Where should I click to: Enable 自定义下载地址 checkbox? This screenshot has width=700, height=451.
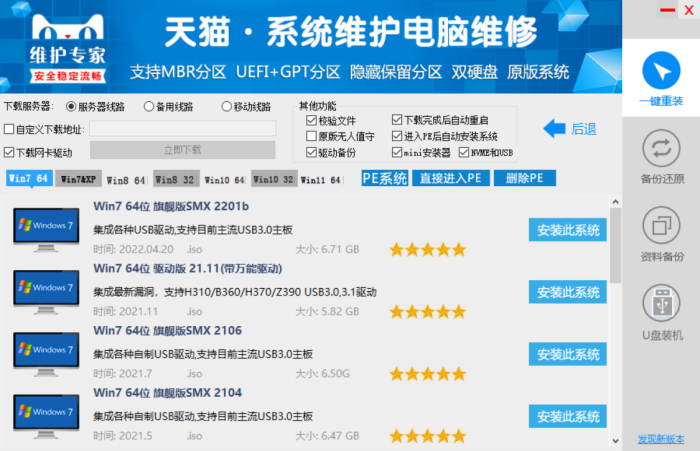[10, 129]
